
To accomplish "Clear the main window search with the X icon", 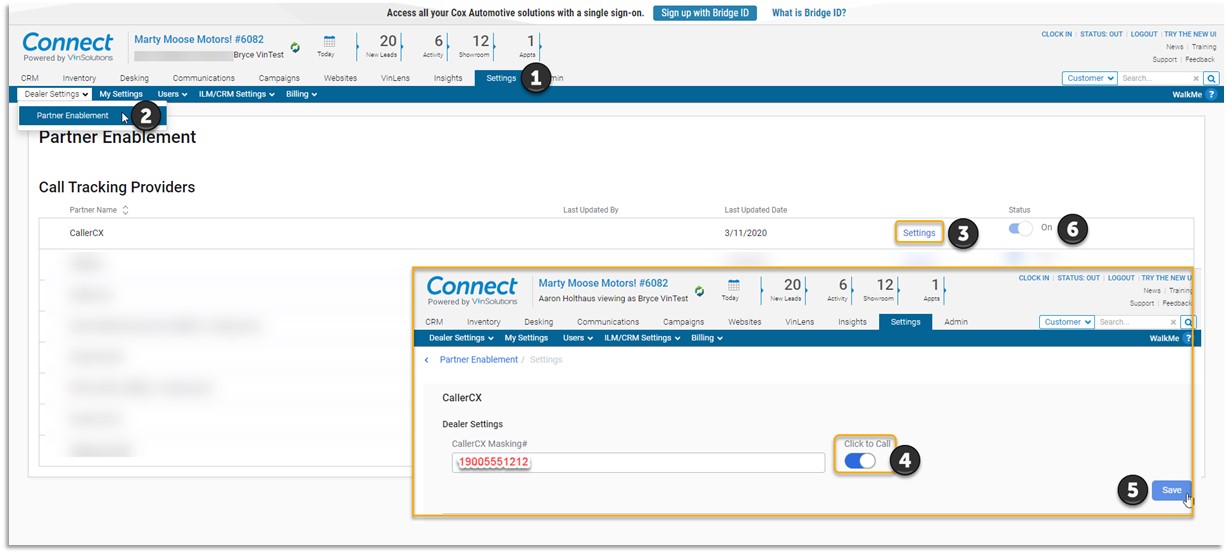I will pyautogui.click(x=1196, y=78).
